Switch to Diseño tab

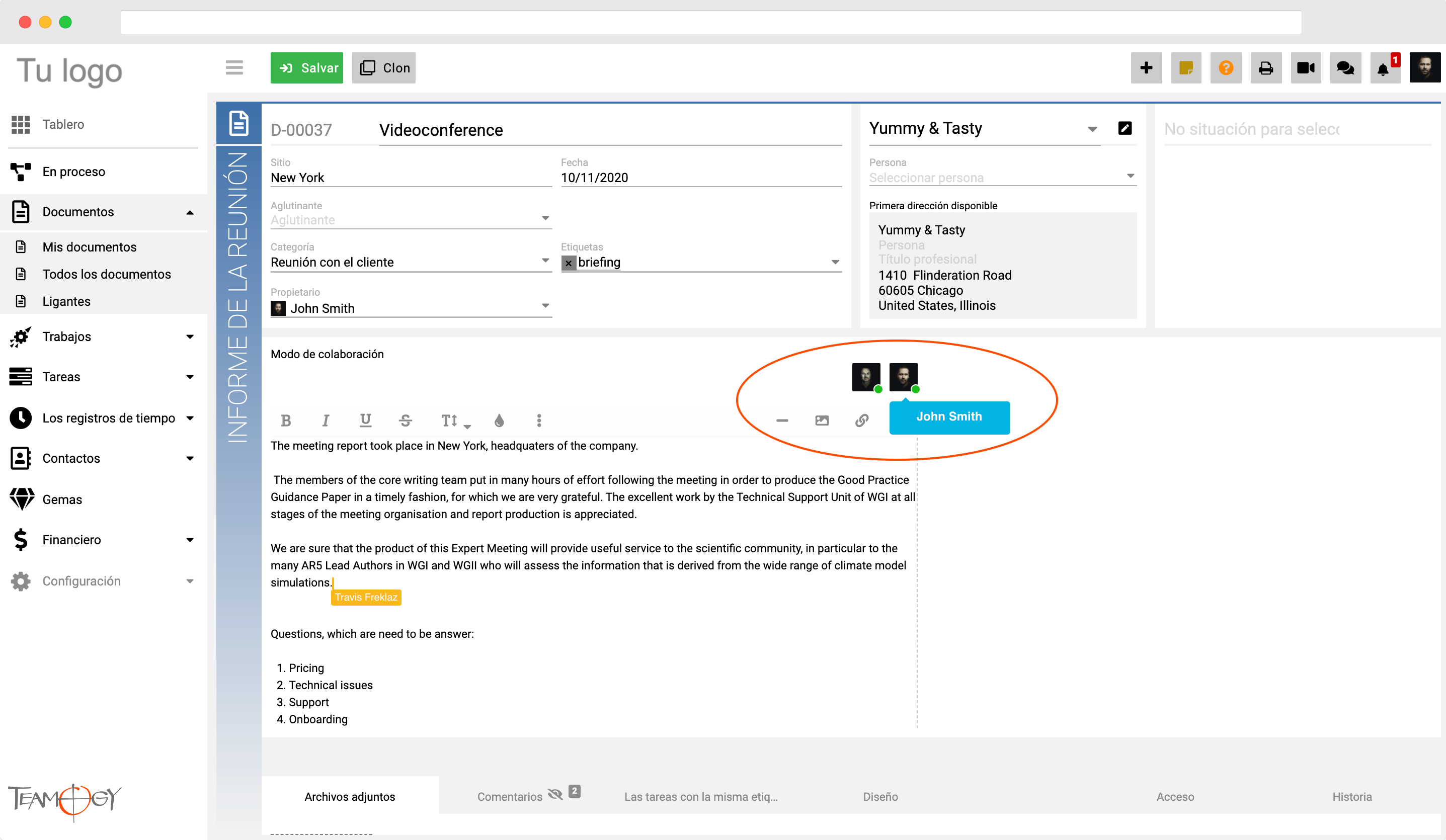point(880,796)
